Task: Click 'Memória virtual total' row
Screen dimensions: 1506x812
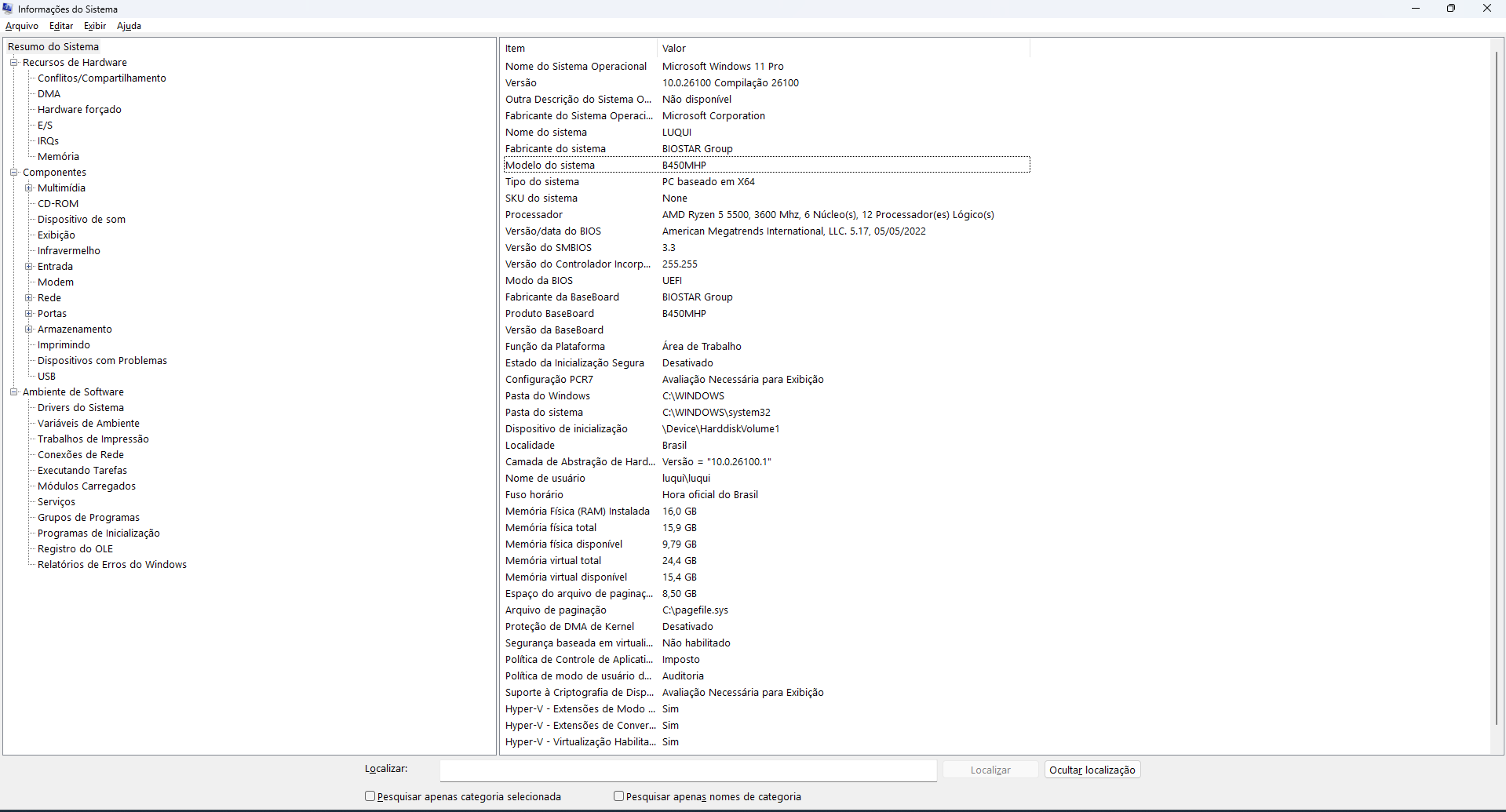Action: point(767,561)
